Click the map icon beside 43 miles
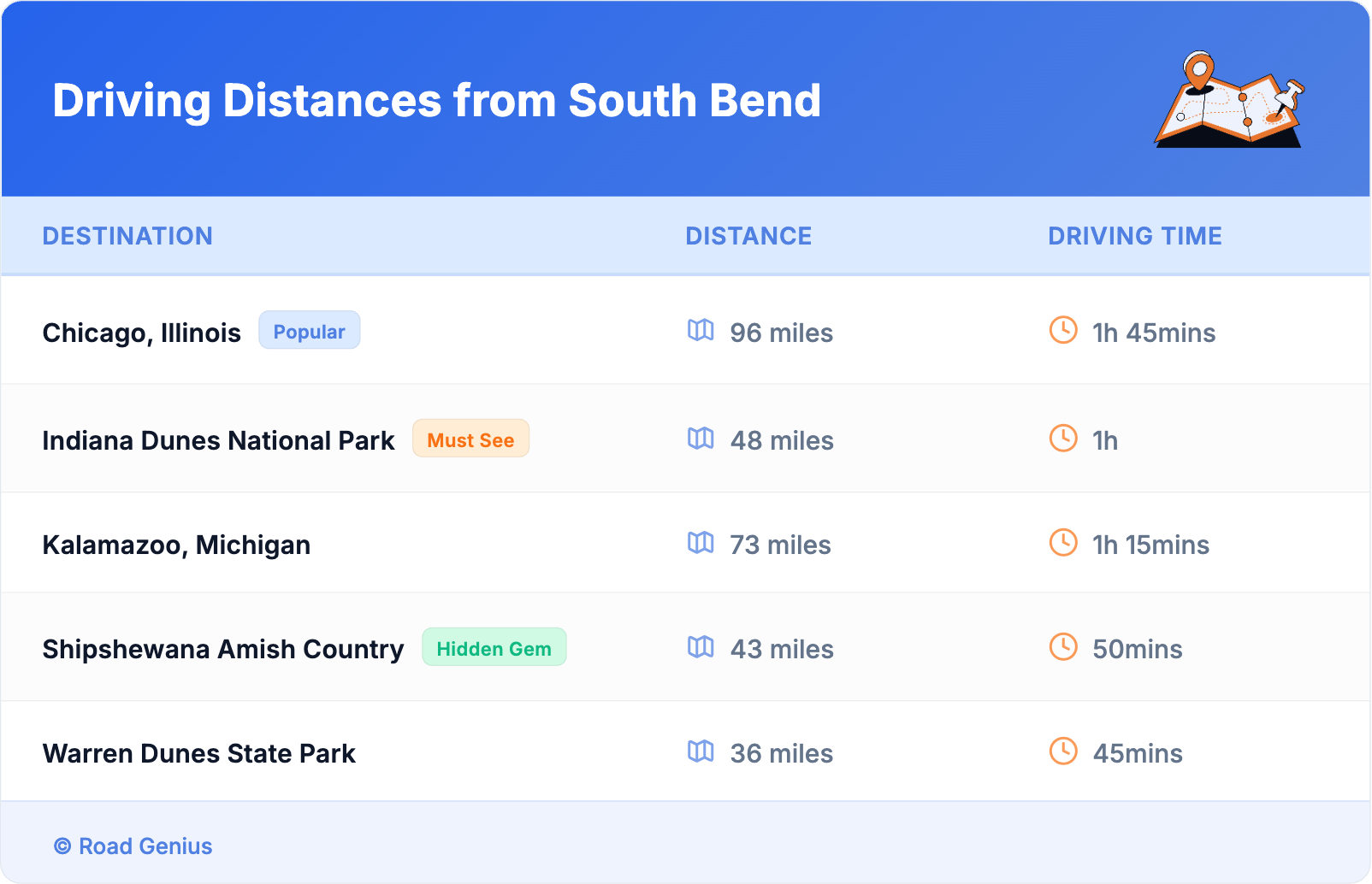This screenshot has width=1372, height=884. 701,647
